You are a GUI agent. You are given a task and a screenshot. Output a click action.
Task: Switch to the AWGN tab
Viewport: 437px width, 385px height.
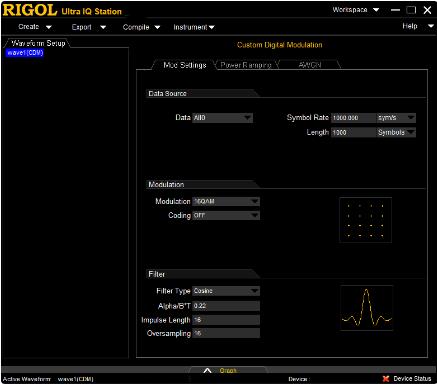(x=310, y=65)
